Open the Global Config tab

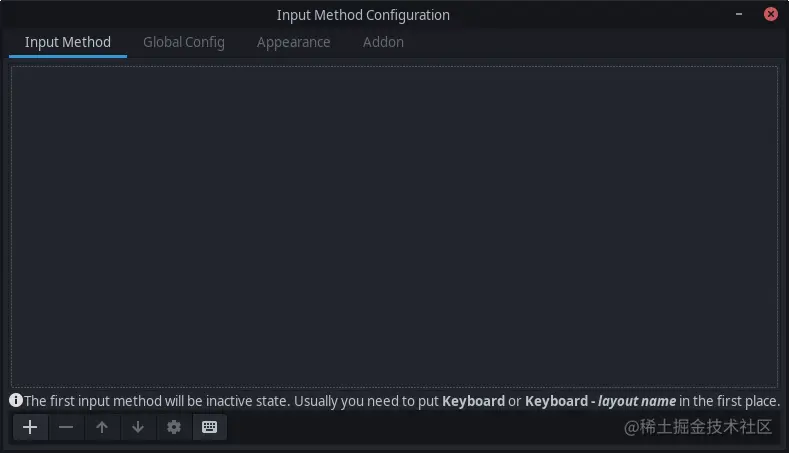point(184,42)
